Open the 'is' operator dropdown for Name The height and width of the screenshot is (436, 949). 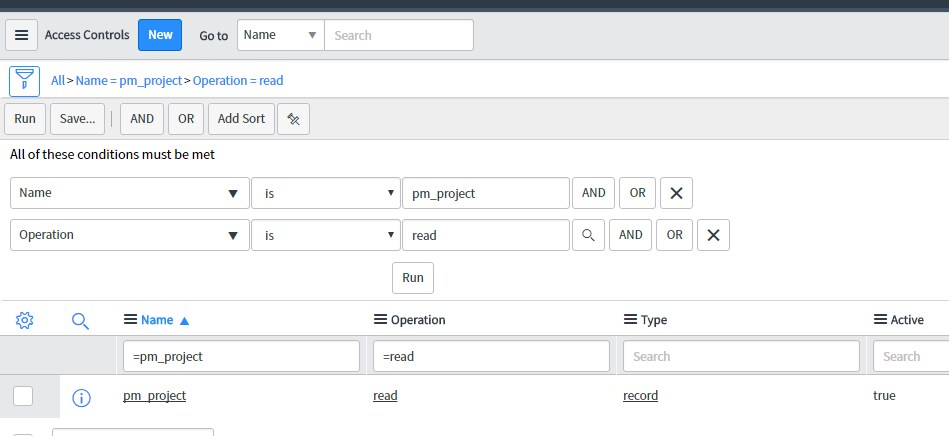click(x=325, y=193)
